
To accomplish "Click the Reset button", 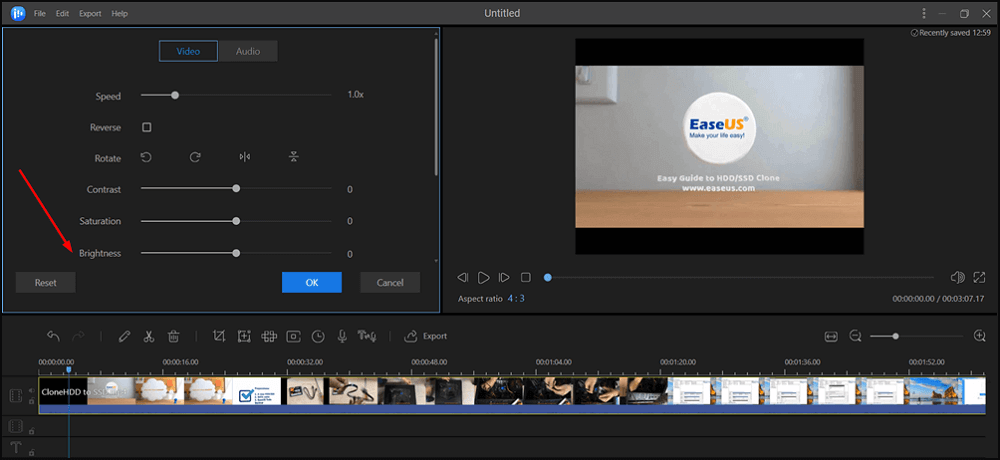I will (x=46, y=283).
